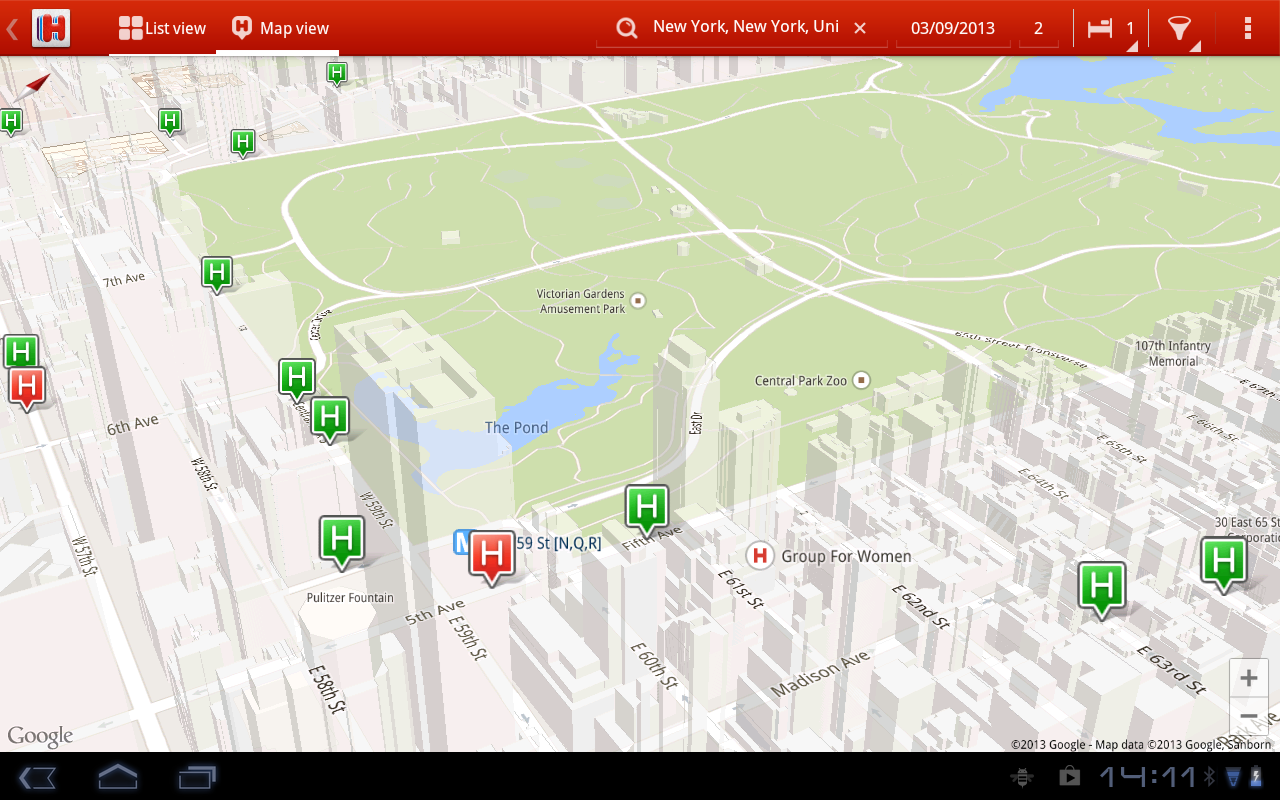Click the "E 58th St" street label
This screenshot has height=800, width=1280.
click(326, 689)
